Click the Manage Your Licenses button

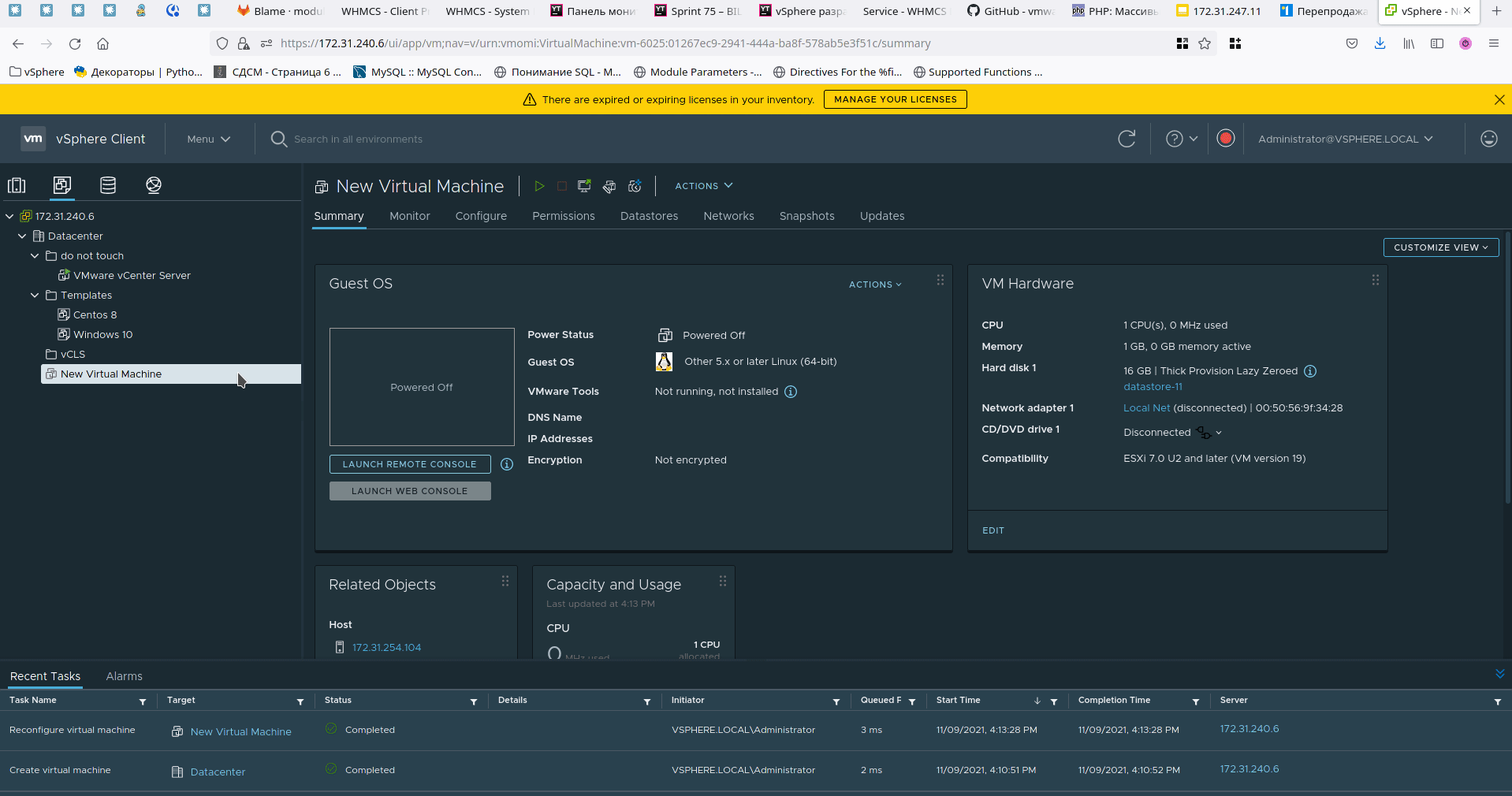coord(895,99)
